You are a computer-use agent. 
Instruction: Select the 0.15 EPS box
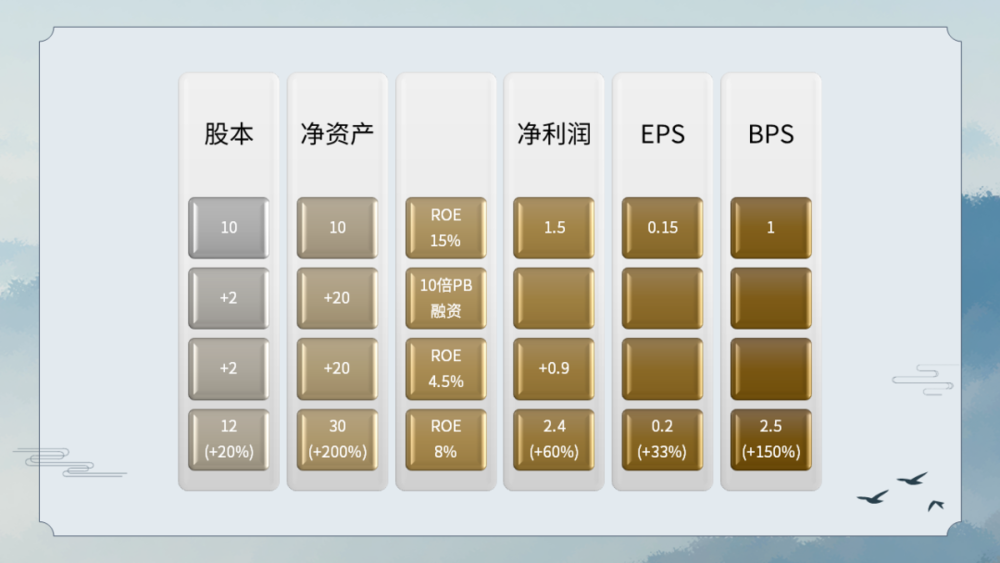pos(662,228)
